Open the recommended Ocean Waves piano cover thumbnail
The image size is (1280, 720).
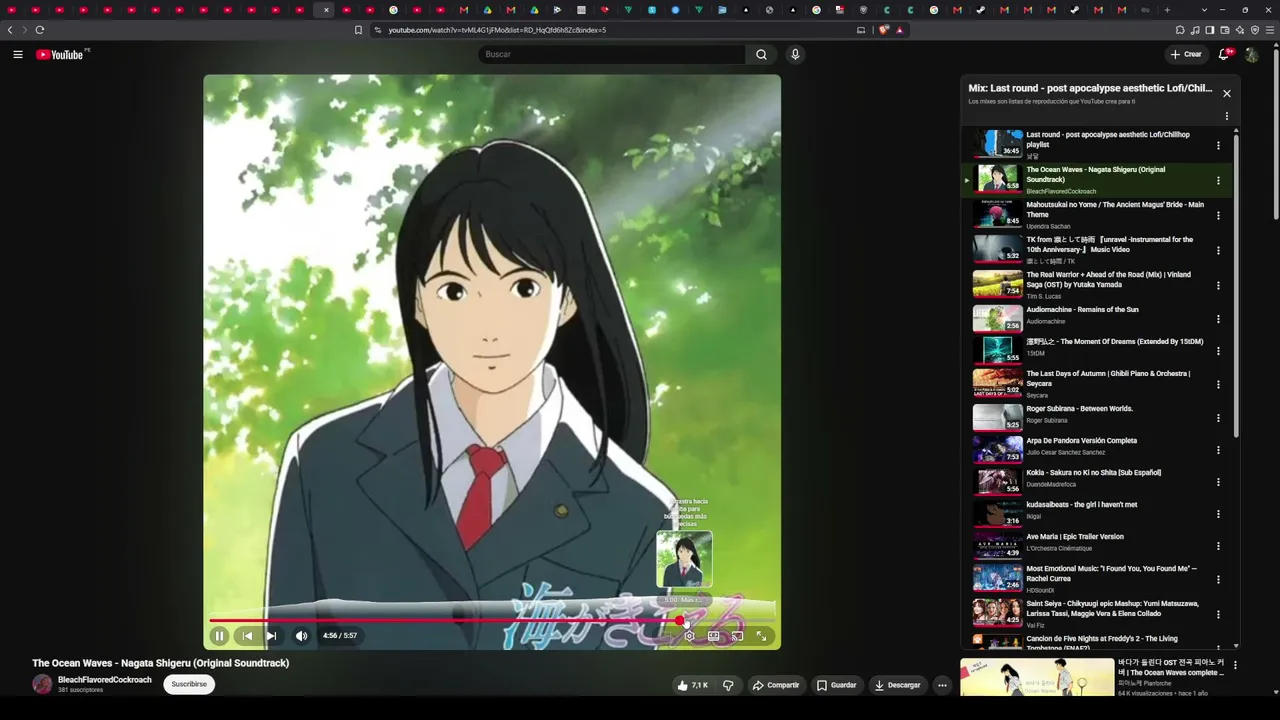point(1037,677)
